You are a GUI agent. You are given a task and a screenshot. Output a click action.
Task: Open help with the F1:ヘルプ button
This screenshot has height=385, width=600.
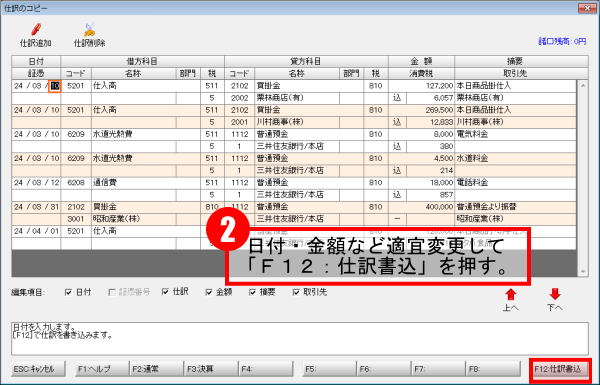click(102, 369)
